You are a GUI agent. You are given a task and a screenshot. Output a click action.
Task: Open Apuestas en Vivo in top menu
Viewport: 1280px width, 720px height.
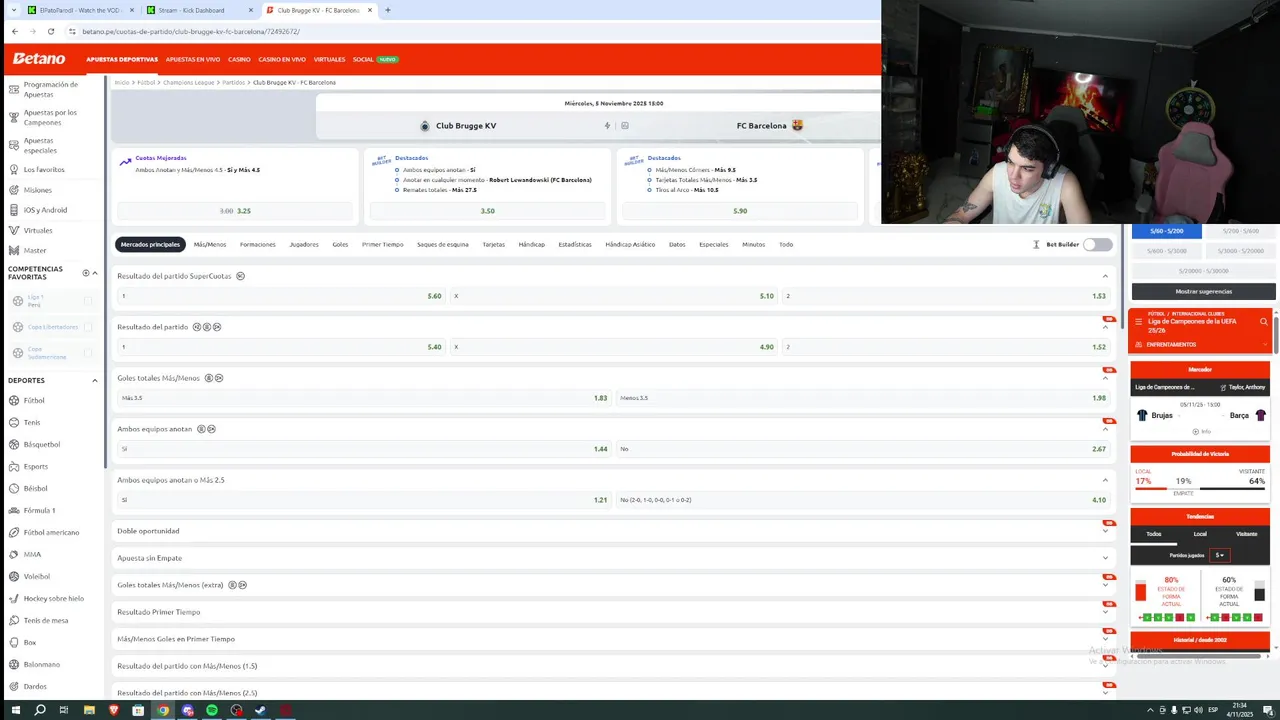193,59
